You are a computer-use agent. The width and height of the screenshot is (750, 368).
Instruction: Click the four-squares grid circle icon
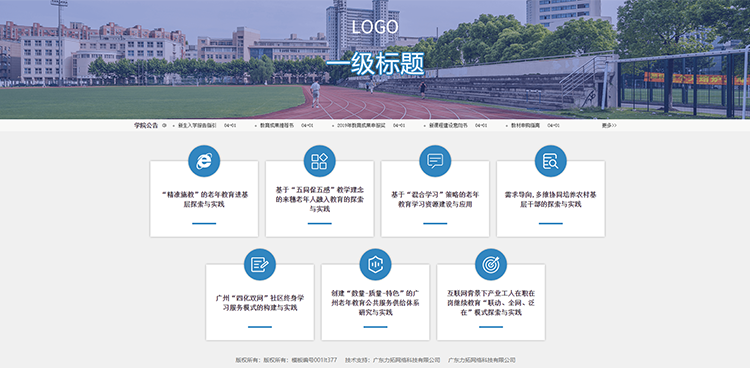coord(320,161)
